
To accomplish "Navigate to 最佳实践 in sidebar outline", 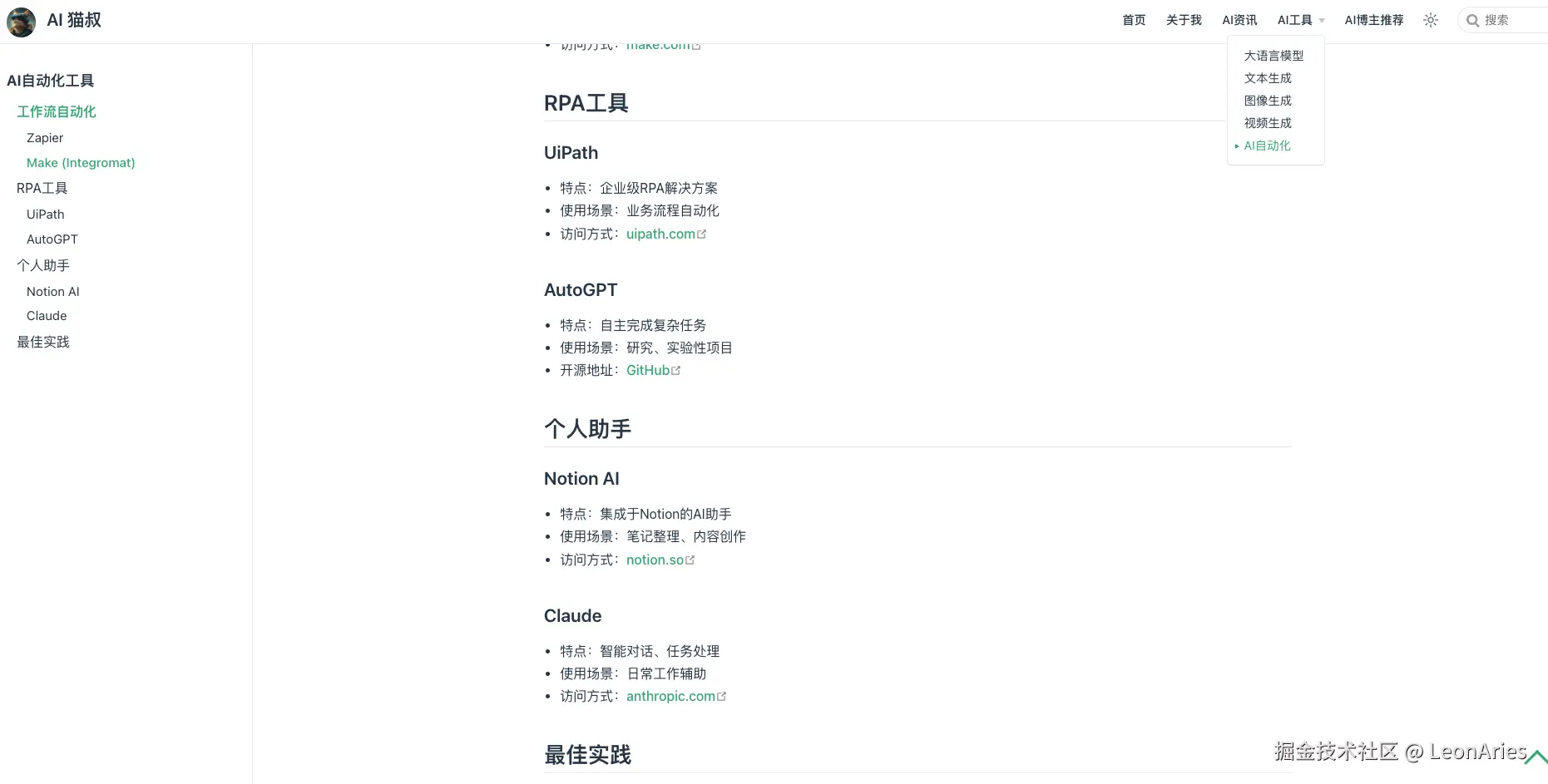I will [43, 342].
